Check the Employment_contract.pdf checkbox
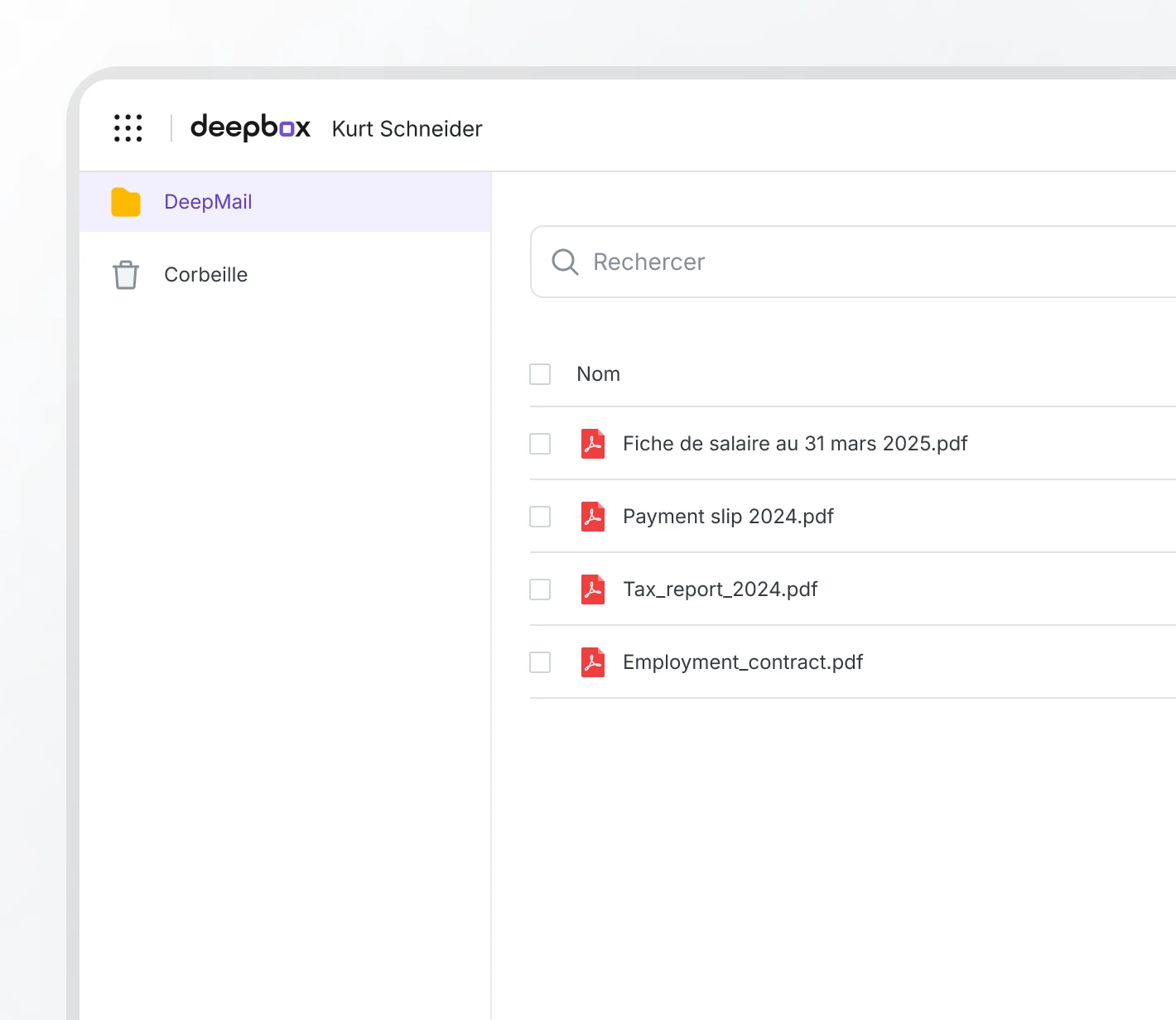Viewport: 1176px width, 1020px height. 540,662
